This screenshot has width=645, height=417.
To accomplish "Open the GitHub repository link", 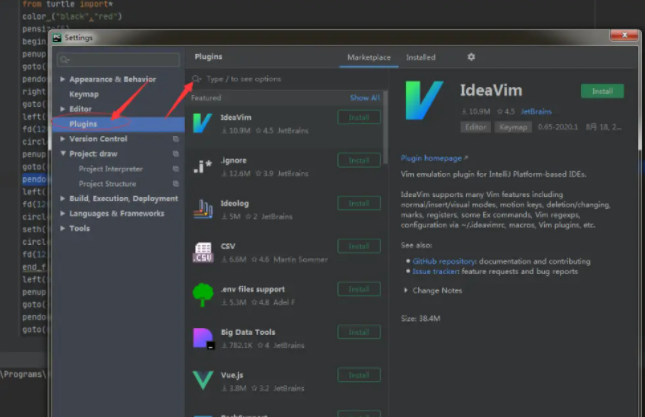I will click(x=444, y=262).
